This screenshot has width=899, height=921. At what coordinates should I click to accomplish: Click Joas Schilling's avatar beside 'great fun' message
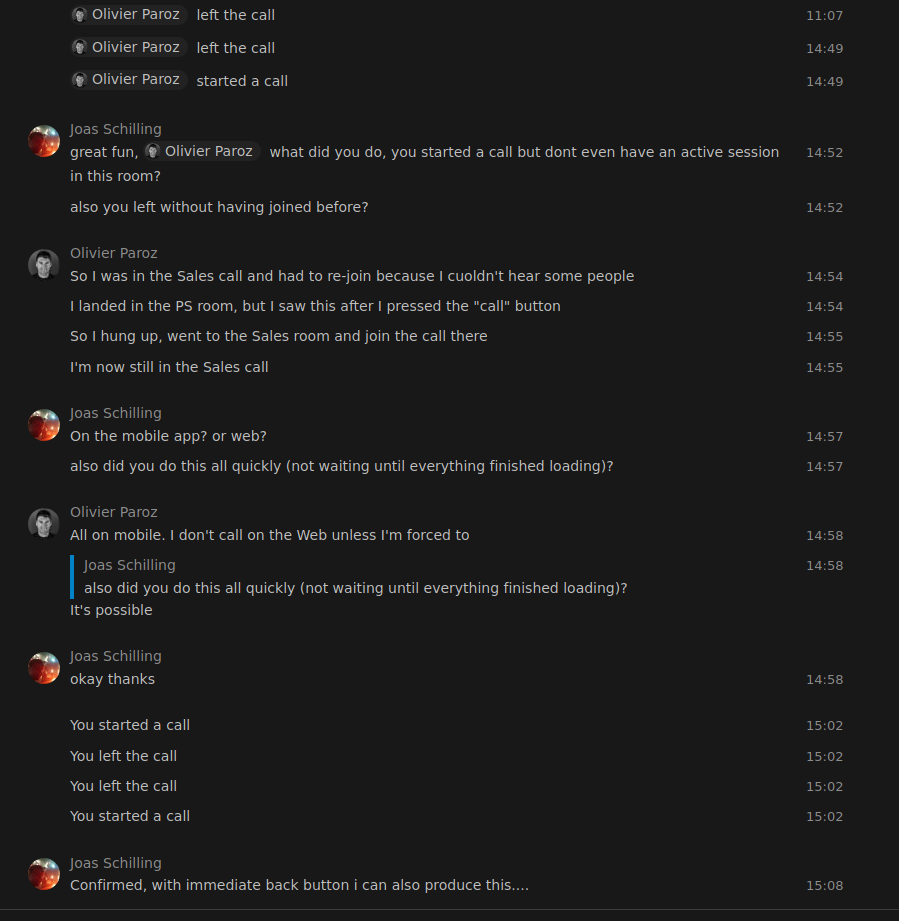[x=44, y=141]
